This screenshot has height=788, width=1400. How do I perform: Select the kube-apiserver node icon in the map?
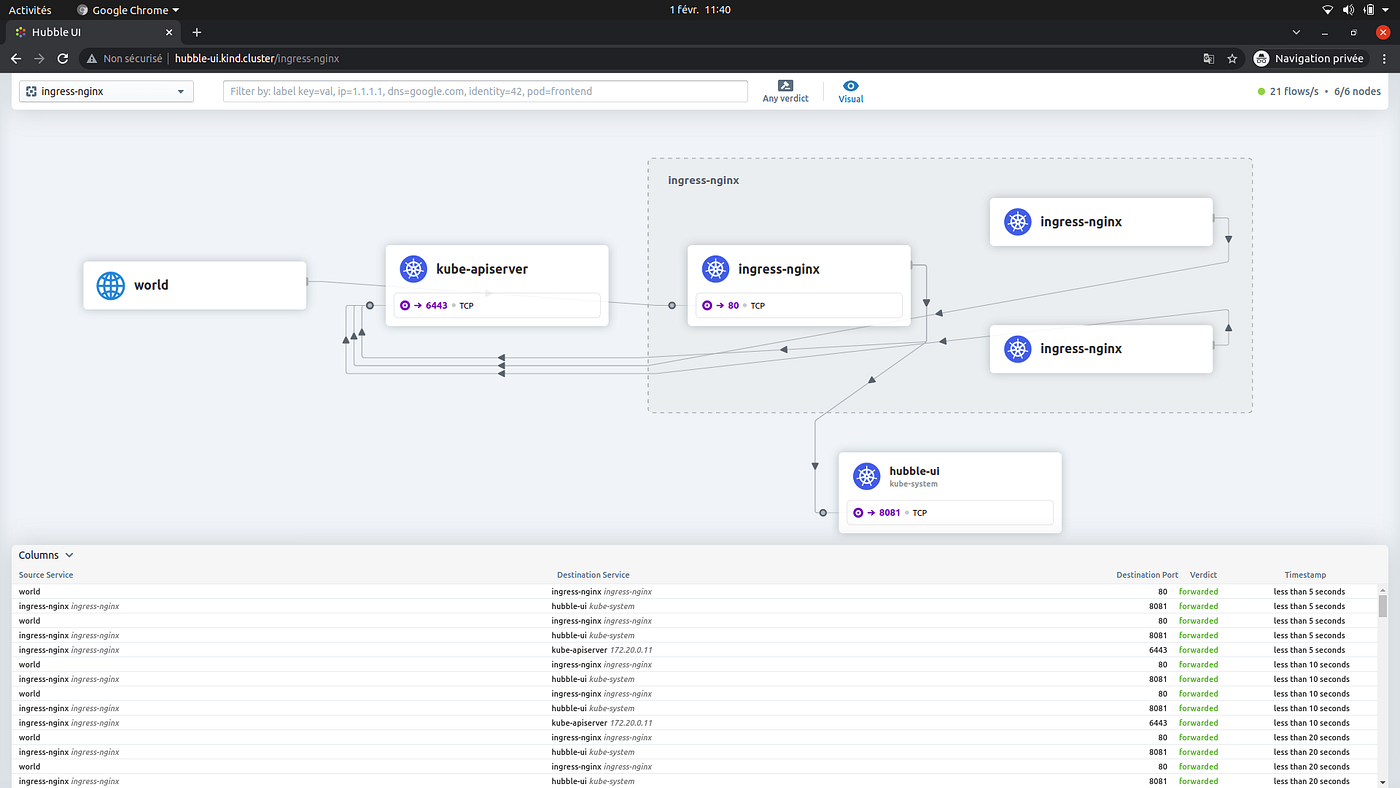[x=413, y=268]
